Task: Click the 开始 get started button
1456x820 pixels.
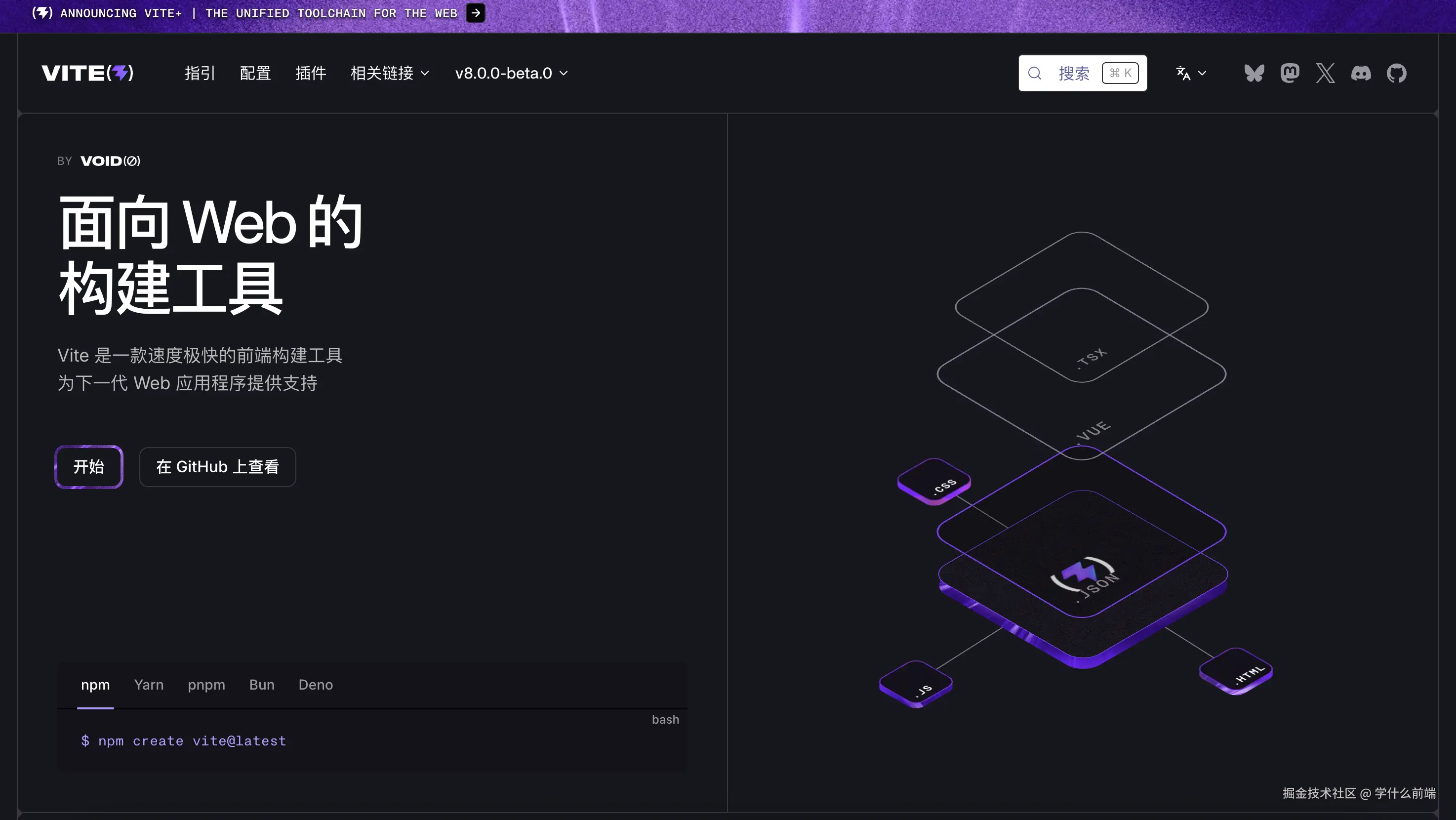Action: point(89,467)
